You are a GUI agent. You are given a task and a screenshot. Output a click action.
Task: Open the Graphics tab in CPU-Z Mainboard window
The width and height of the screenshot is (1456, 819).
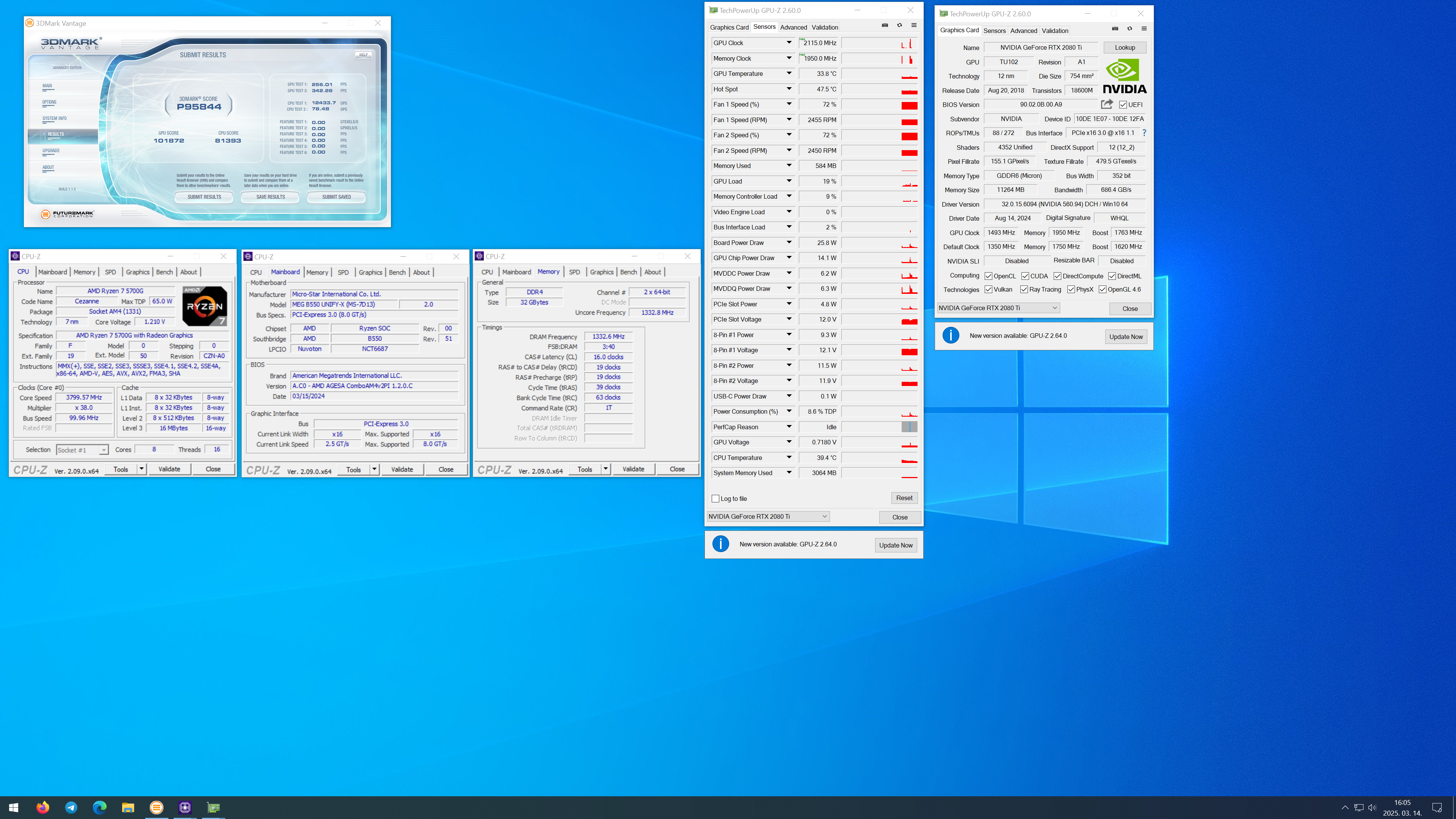pyautogui.click(x=370, y=273)
